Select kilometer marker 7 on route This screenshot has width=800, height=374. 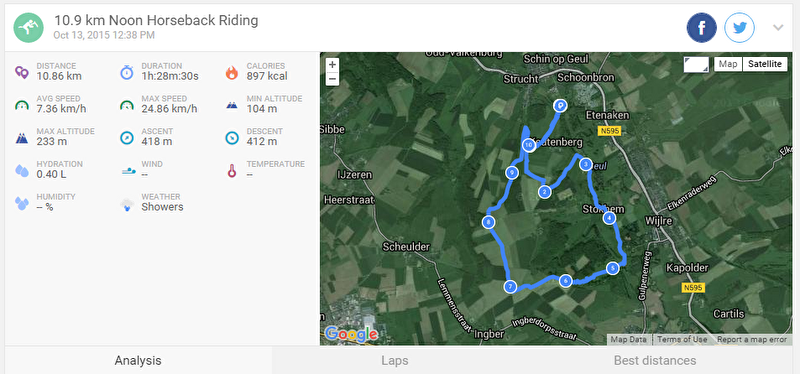510,286
